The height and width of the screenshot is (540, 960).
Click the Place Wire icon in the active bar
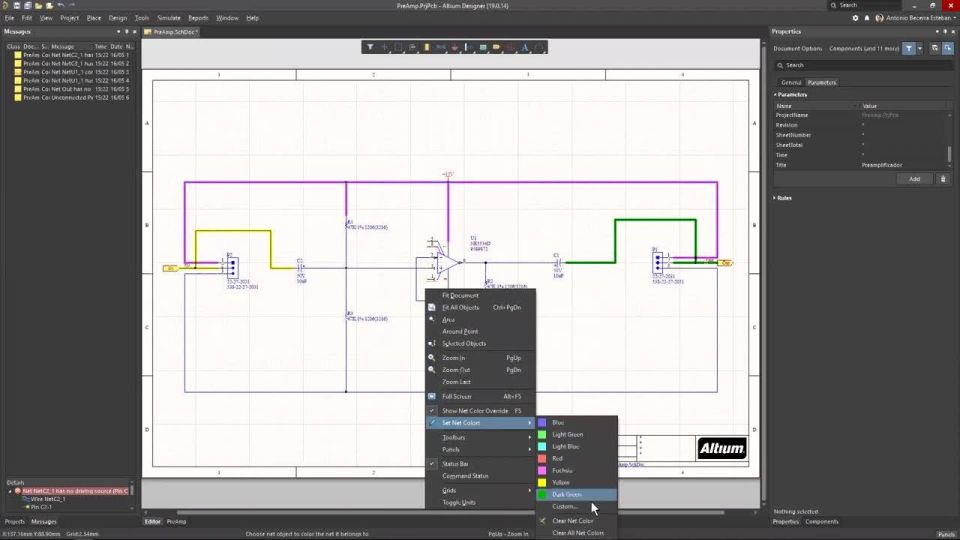(x=440, y=47)
